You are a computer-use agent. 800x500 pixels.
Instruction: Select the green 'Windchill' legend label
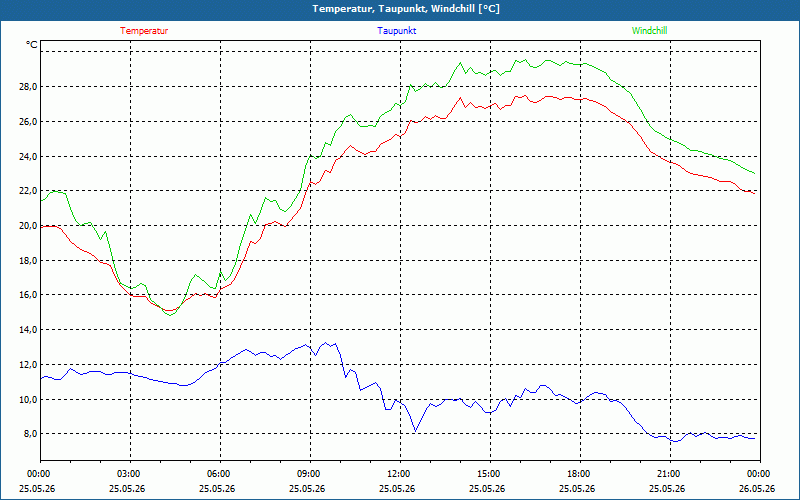pyautogui.click(x=649, y=31)
